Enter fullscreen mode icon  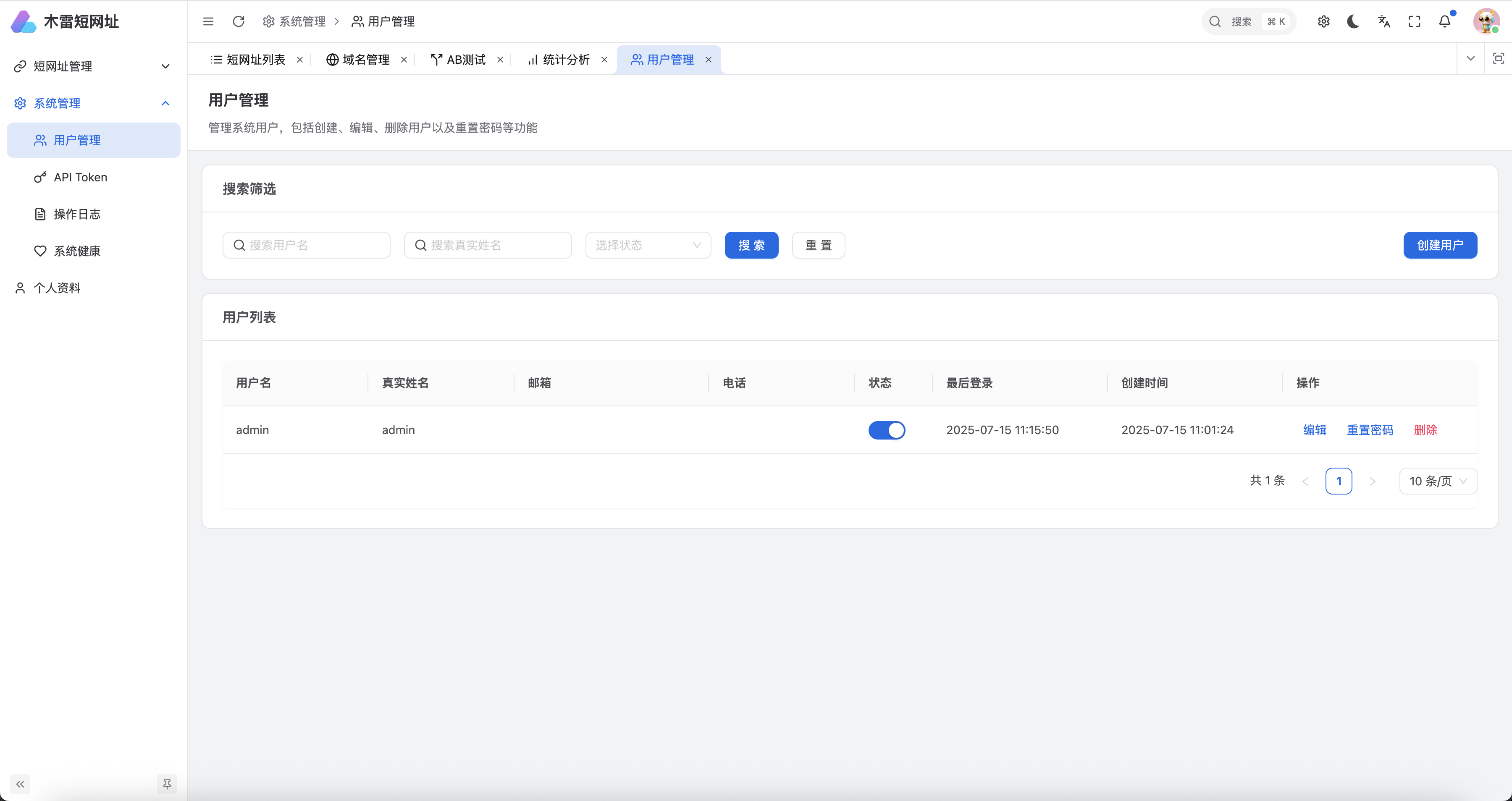coord(1415,22)
